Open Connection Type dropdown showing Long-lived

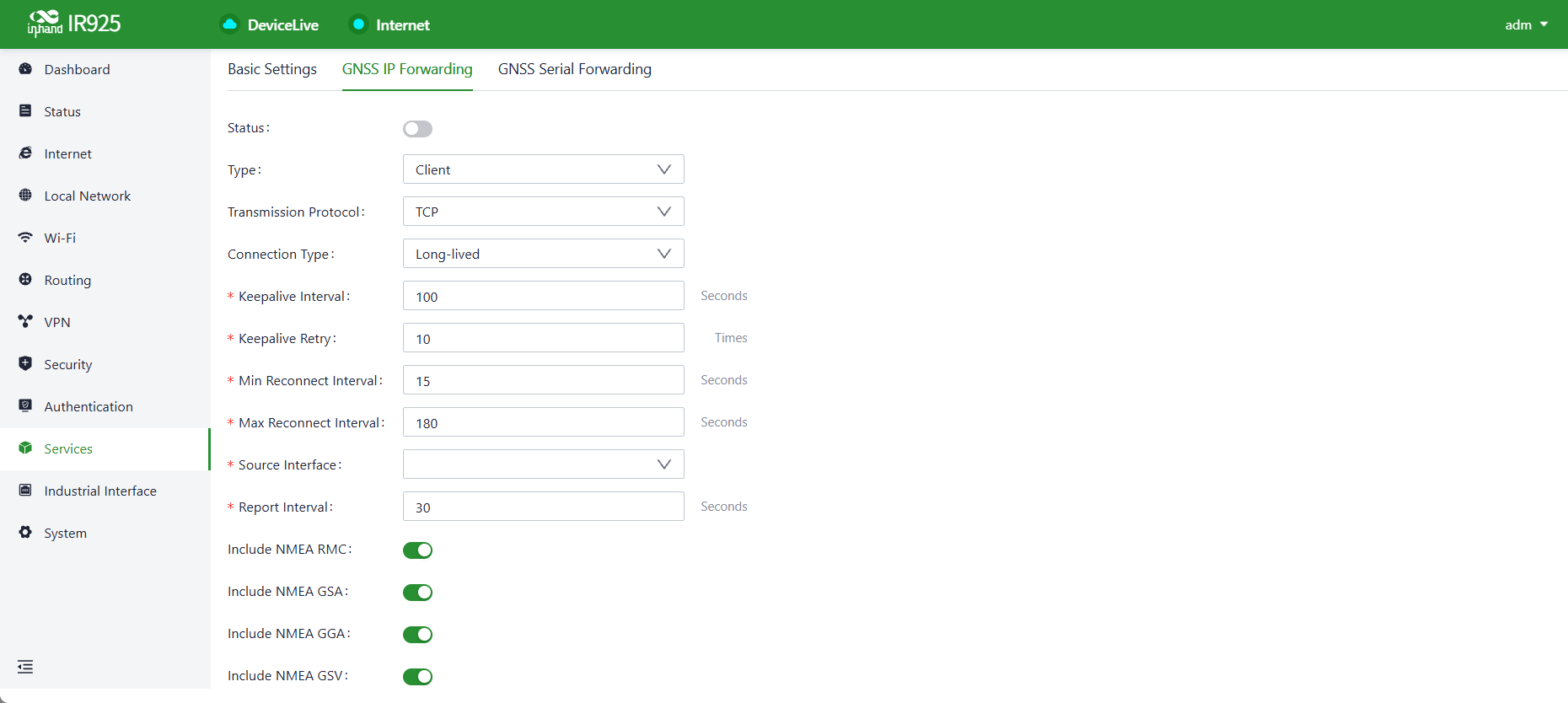point(544,254)
